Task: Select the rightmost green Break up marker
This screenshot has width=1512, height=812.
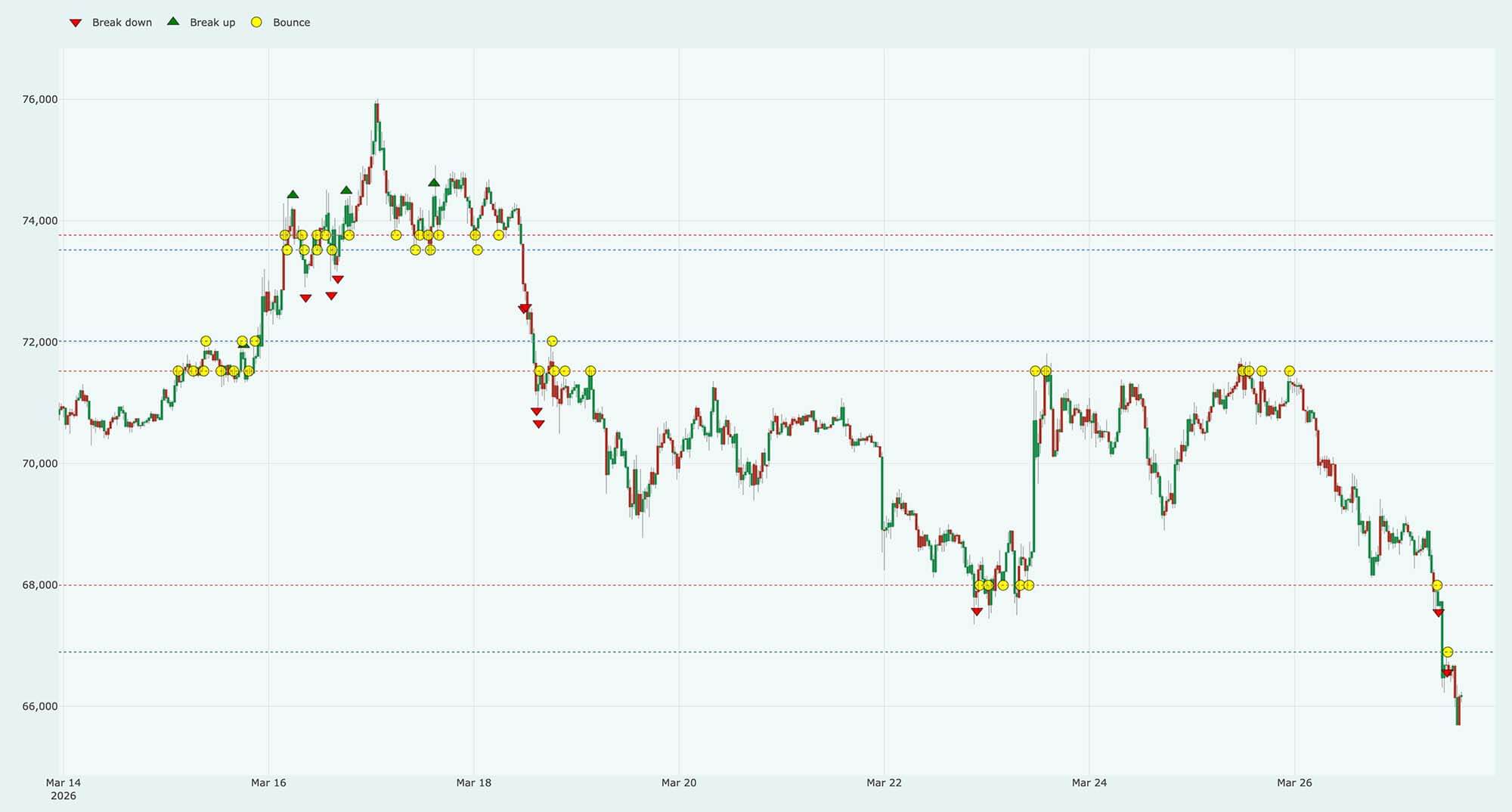Action: (x=434, y=182)
